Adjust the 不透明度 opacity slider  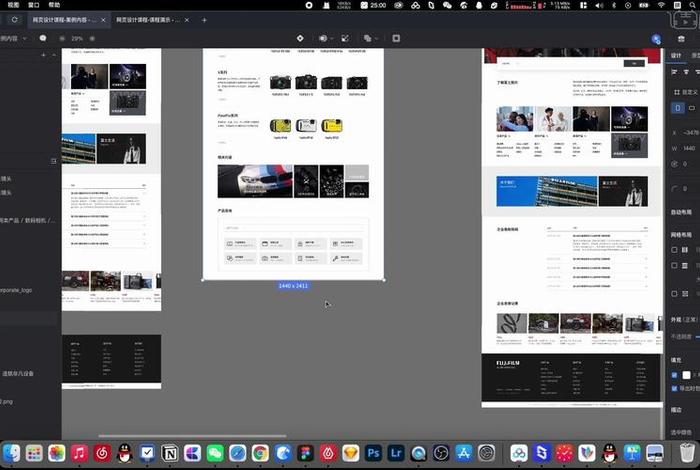[697, 337]
